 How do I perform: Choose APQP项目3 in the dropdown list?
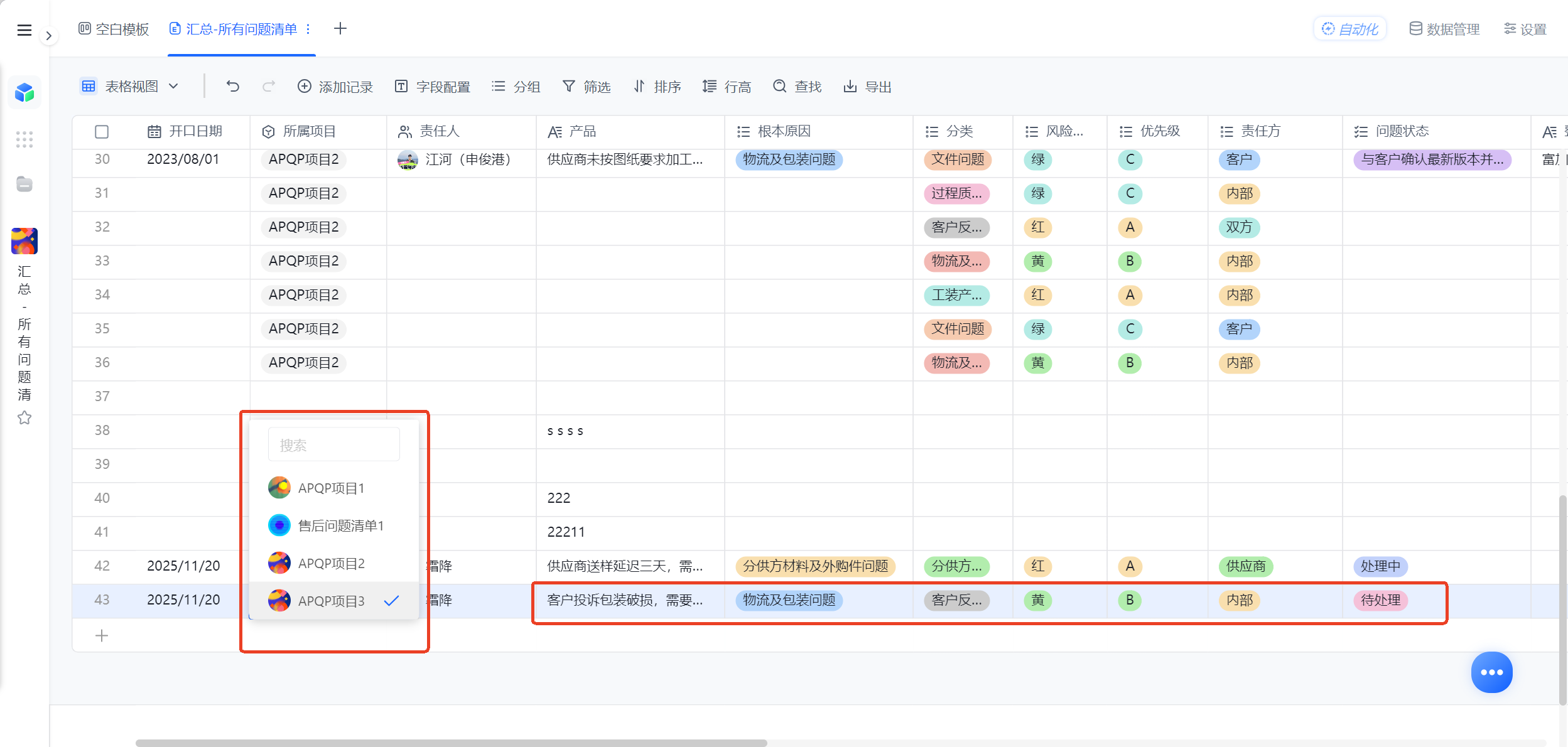click(x=334, y=601)
